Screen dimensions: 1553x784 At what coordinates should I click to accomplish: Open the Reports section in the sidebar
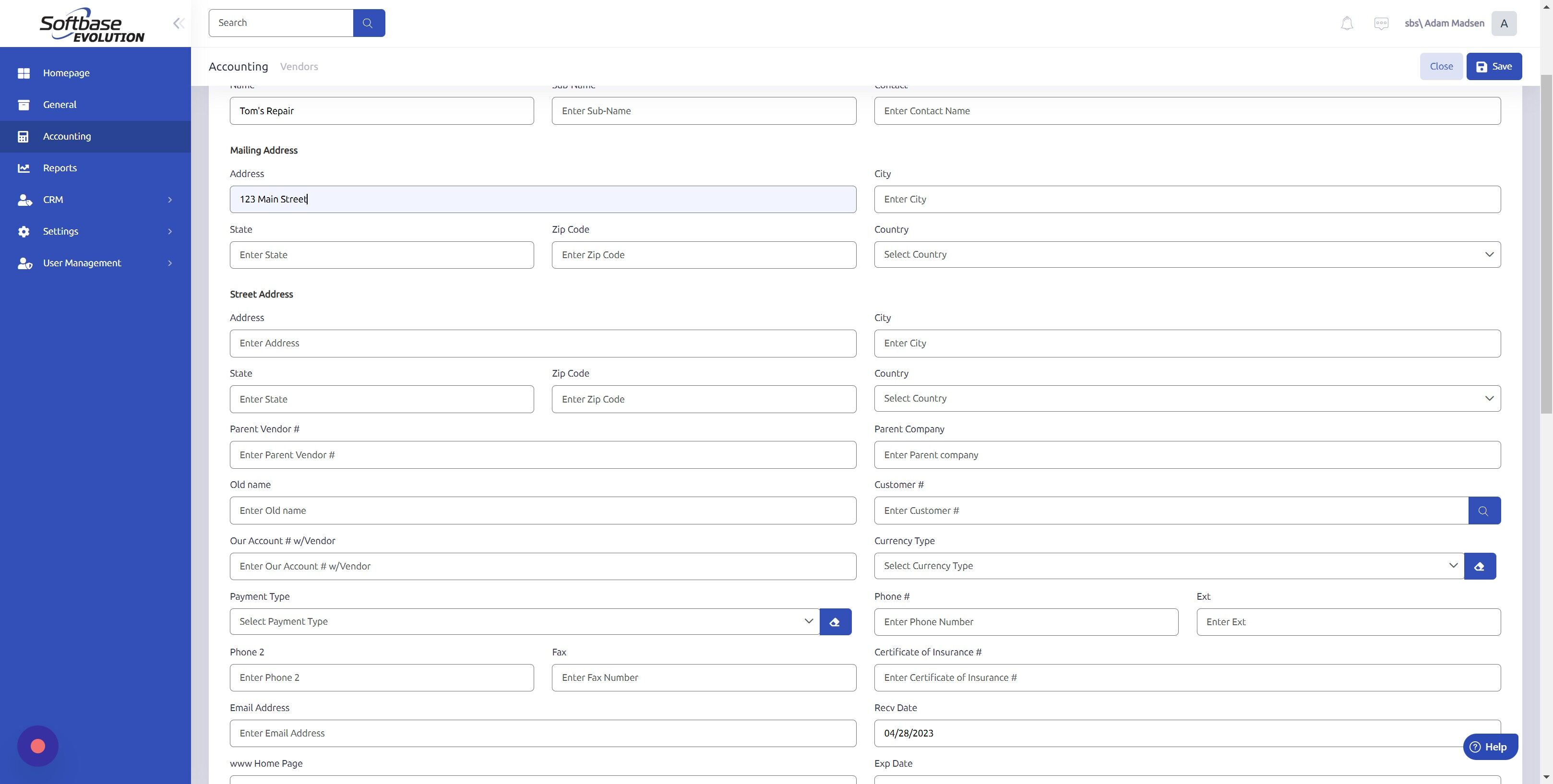60,167
